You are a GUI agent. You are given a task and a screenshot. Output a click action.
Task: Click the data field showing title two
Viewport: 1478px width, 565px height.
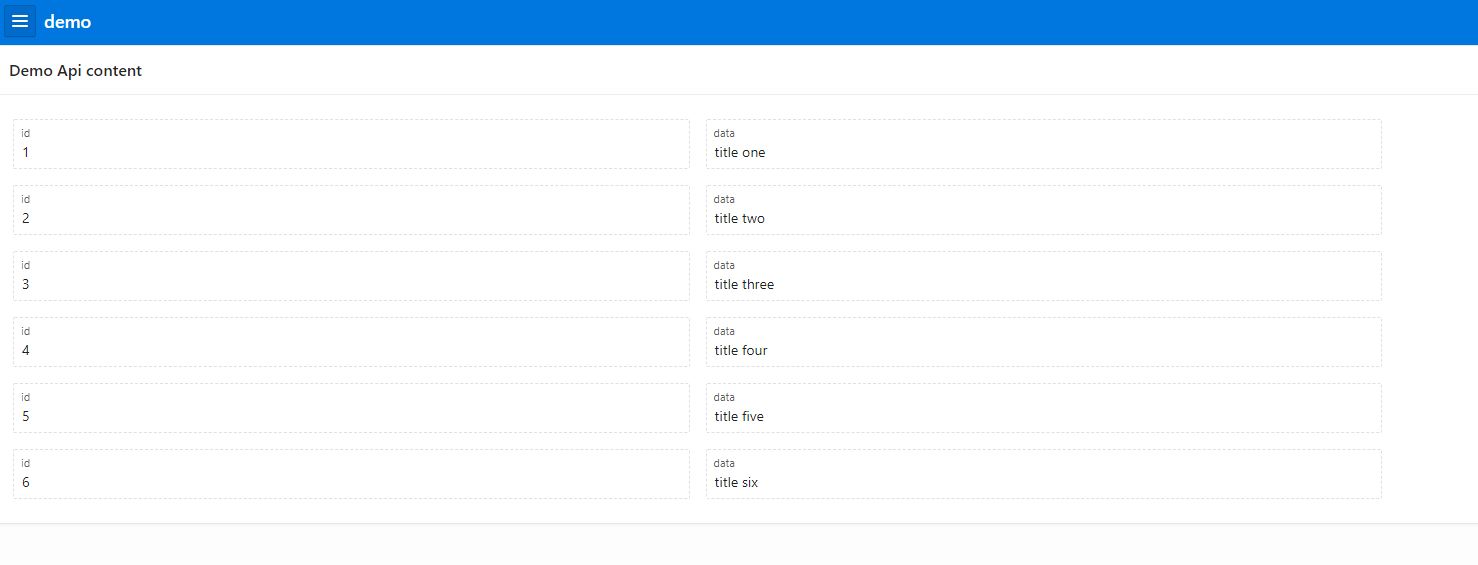click(x=1044, y=210)
